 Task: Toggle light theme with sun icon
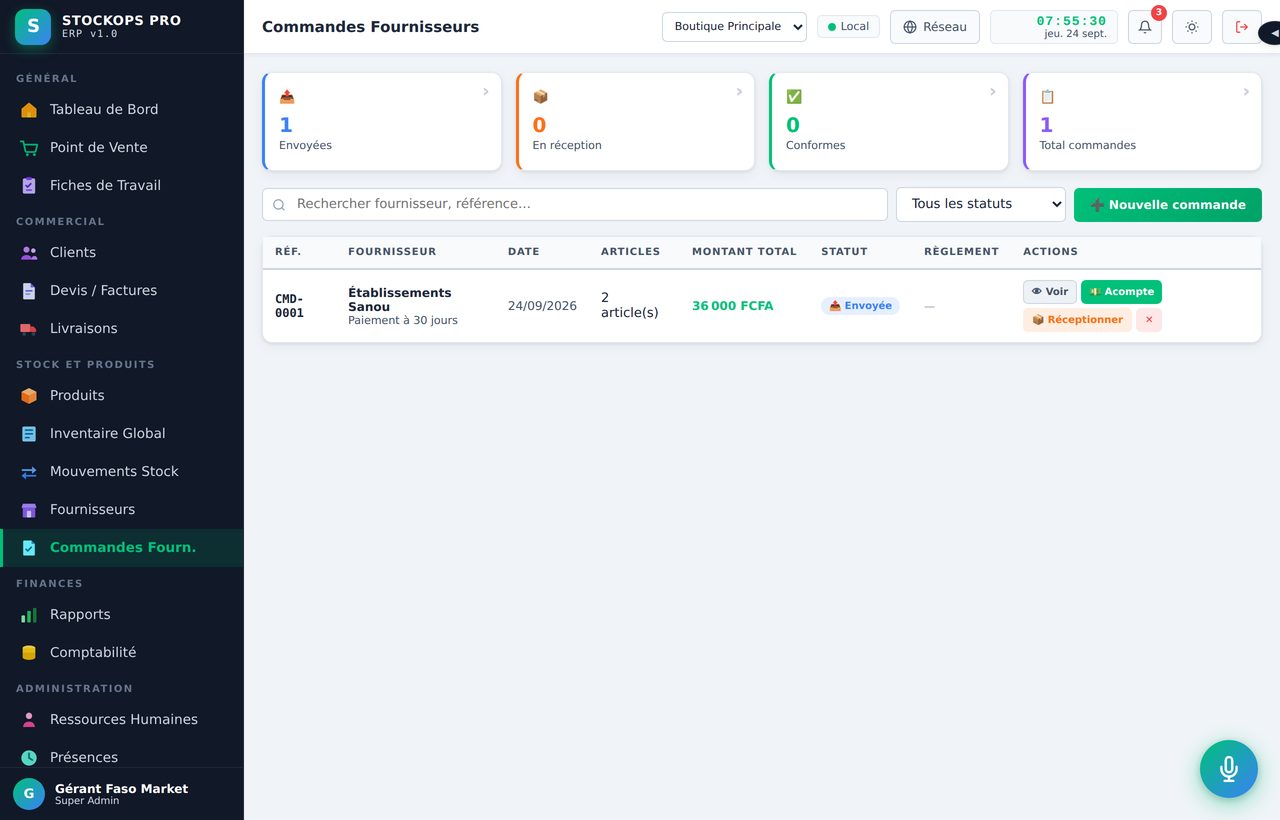click(x=1192, y=27)
